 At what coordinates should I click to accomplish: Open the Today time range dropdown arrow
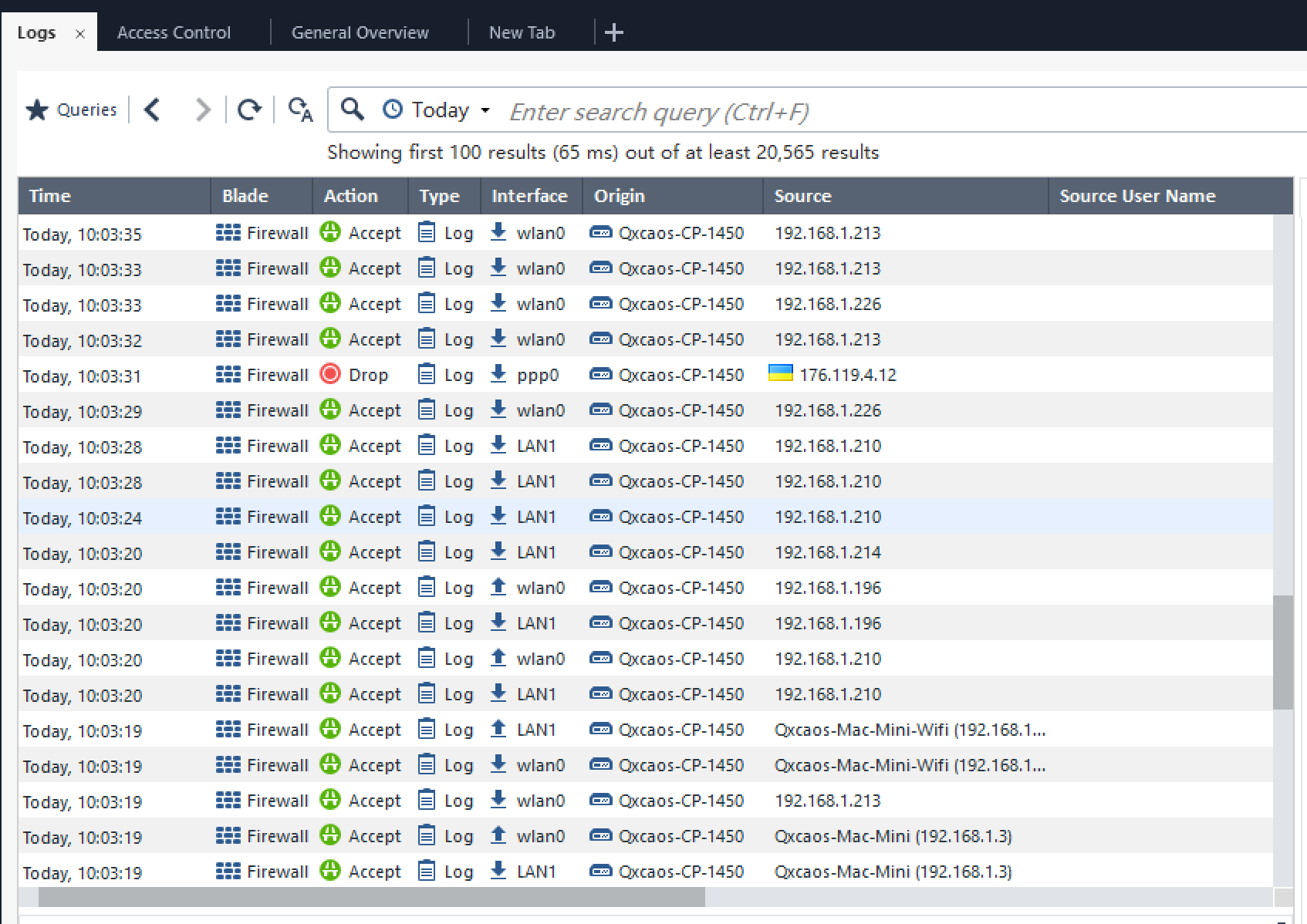pyautogui.click(x=485, y=110)
